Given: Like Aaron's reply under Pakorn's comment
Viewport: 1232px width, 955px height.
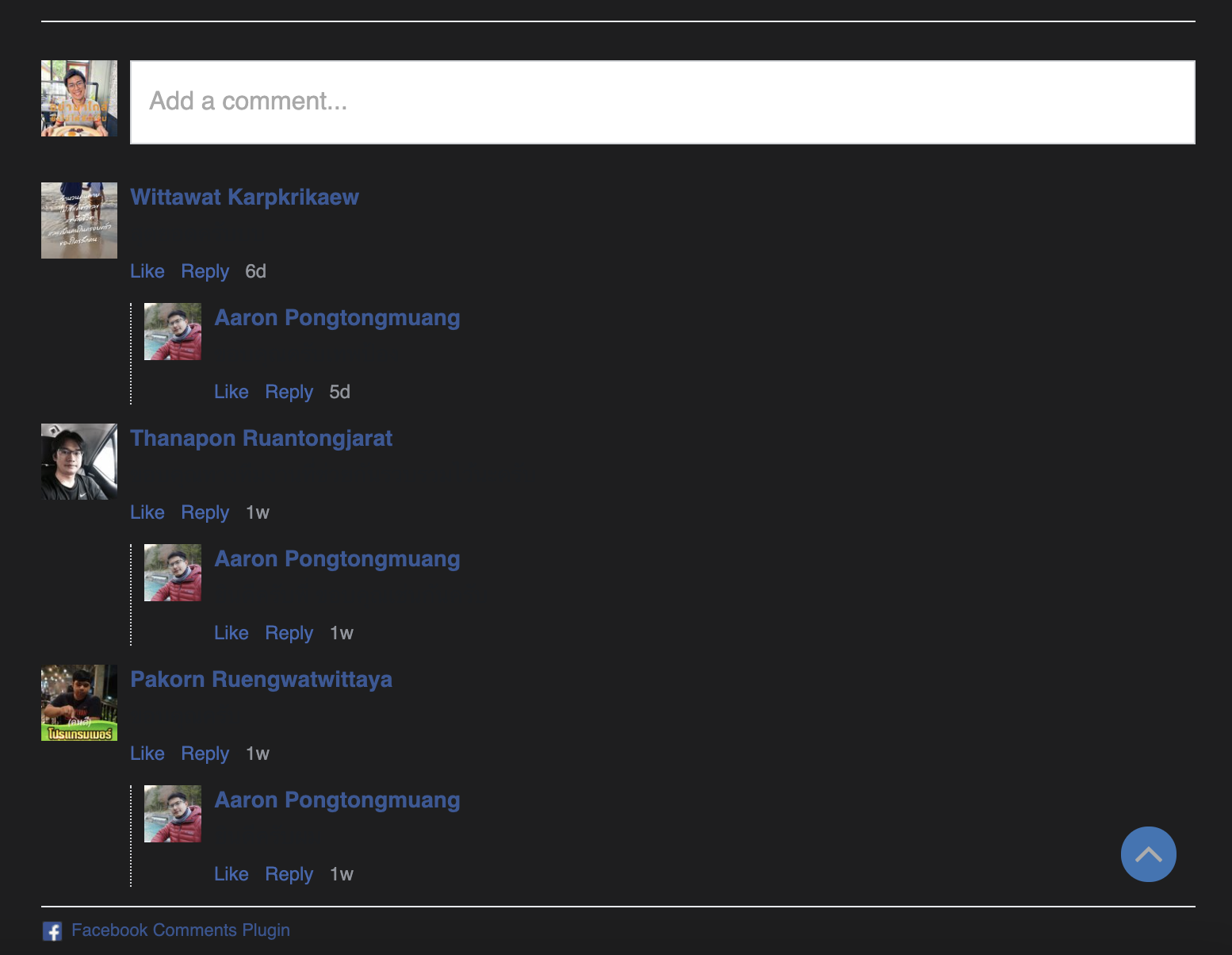Looking at the screenshot, I should [x=231, y=874].
